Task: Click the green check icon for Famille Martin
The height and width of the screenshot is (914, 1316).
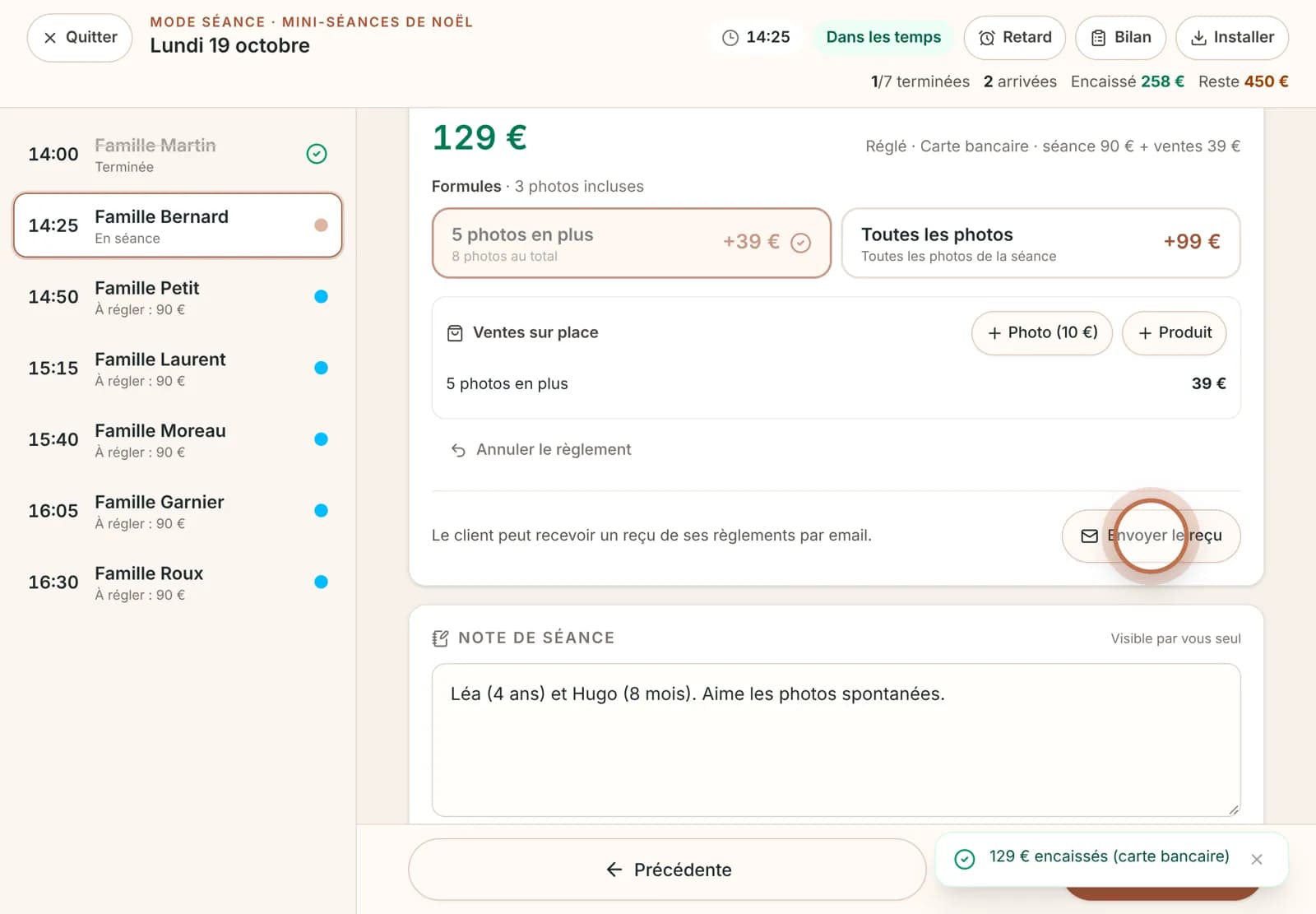Action: [317, 154]
